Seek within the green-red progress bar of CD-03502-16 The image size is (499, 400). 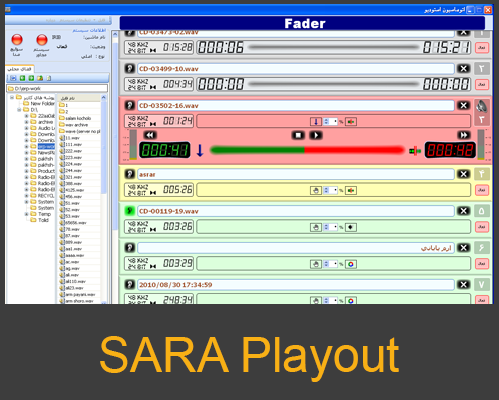coord(307,150)
